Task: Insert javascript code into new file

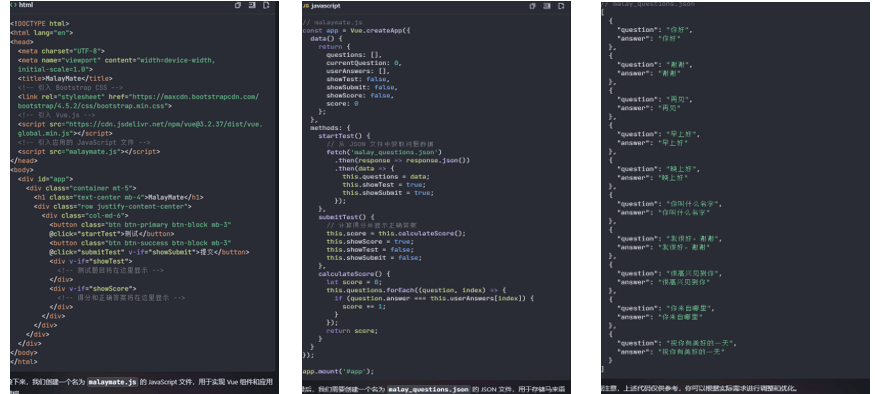Action: point(561,6)
